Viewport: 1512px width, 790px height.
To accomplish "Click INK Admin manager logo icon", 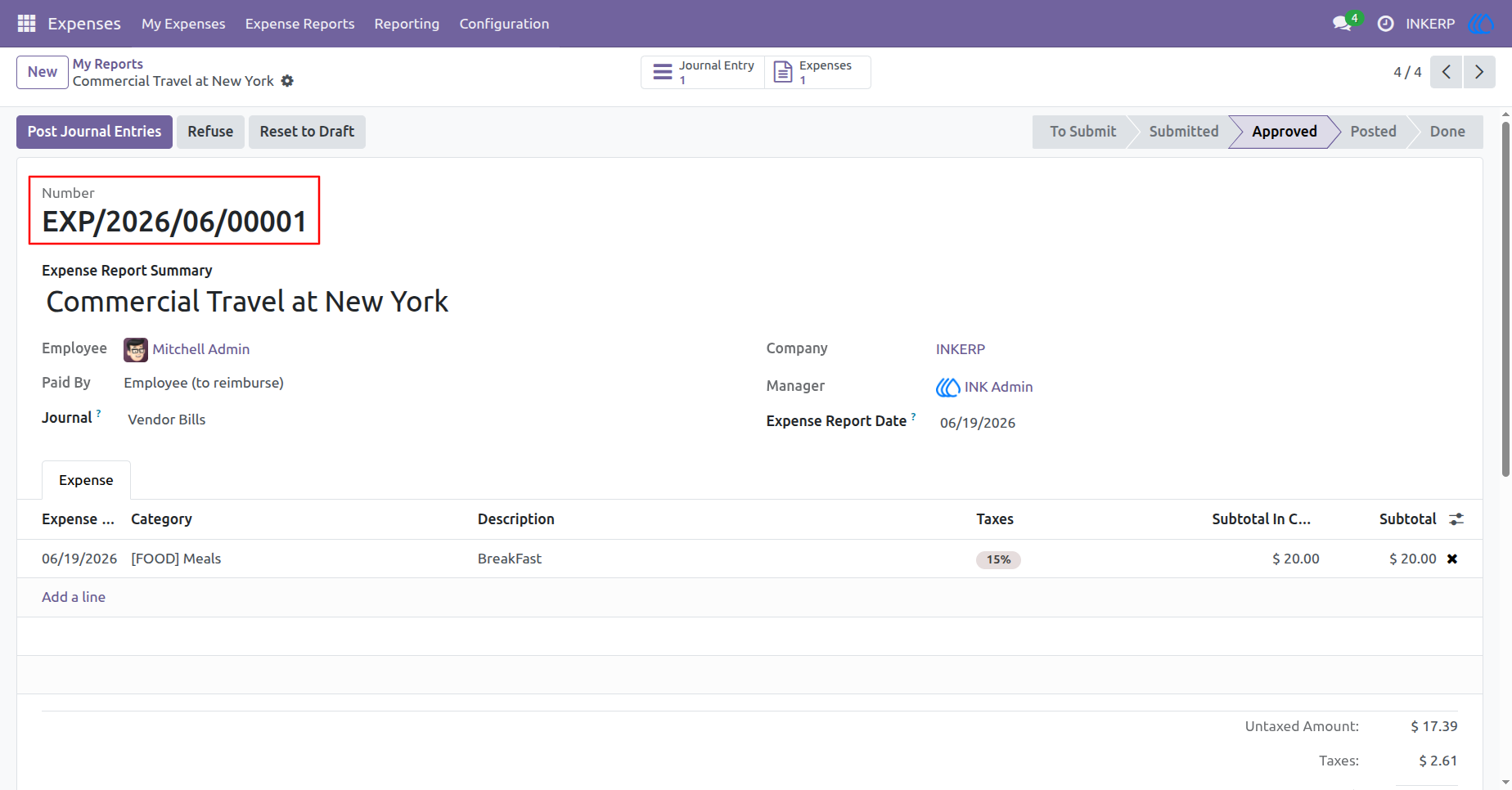I will (x=948, y=387).
